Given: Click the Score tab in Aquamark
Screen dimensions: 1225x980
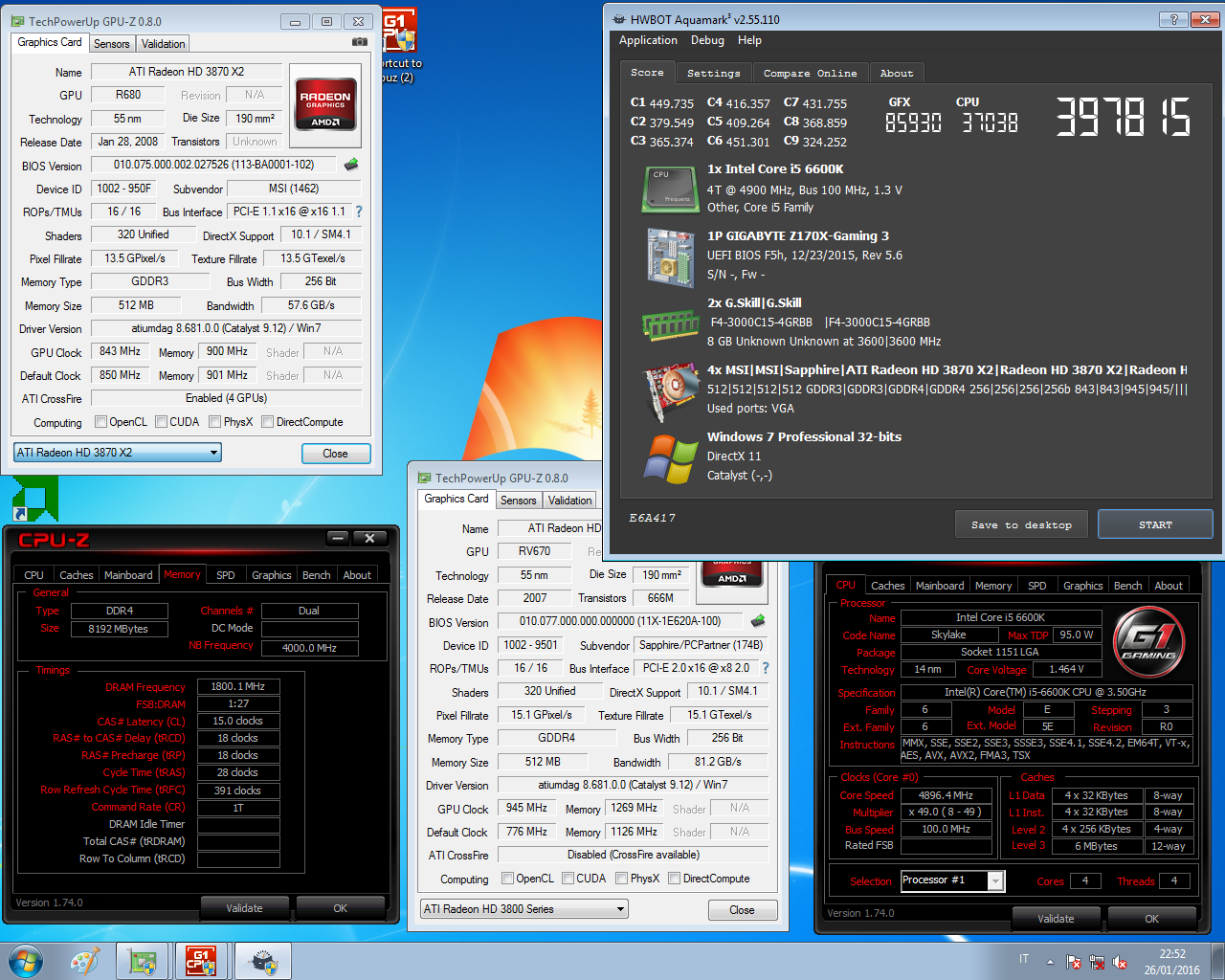Looking at the screenshot, I should tap(647, 72).
